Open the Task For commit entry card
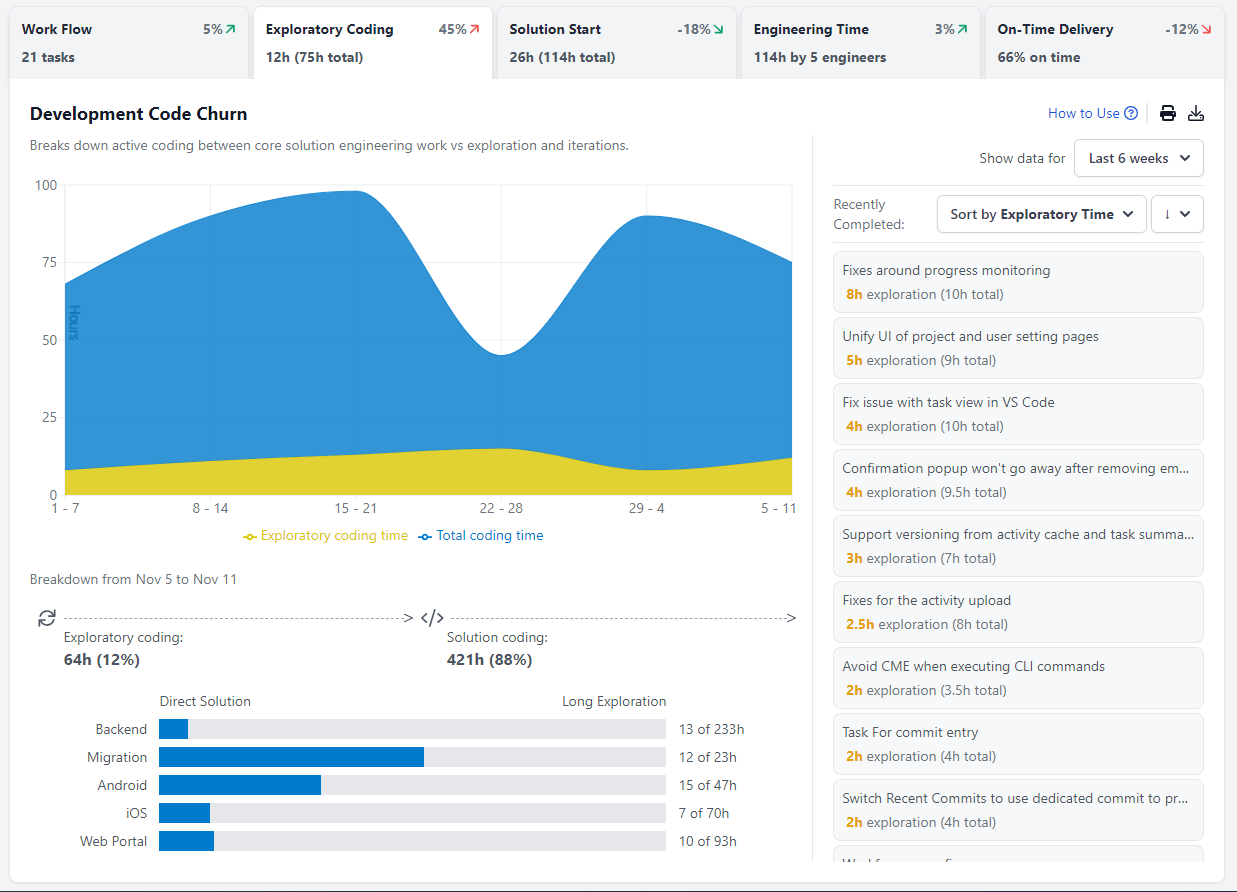Screen dimensions: 1237x892 pyautogui.click(x=1018, y=744)
